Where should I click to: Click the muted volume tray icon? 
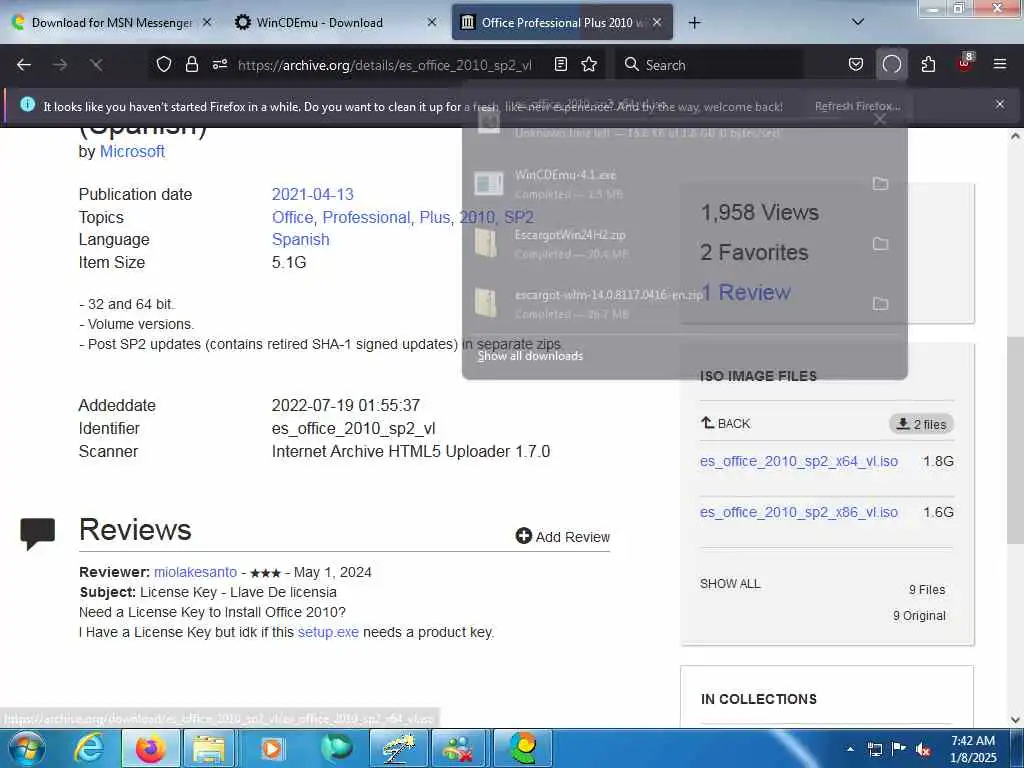pyautogui.click(x=922, y=750)
